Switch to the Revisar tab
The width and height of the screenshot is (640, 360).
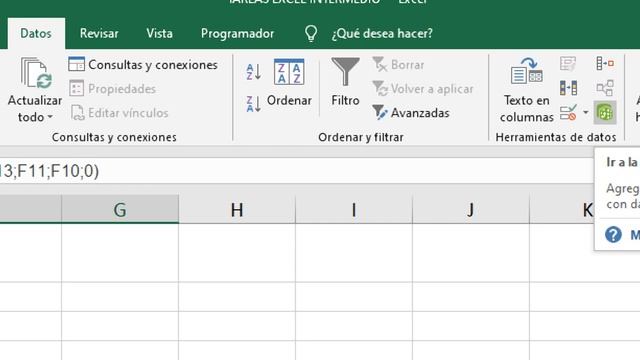(99, 33)
